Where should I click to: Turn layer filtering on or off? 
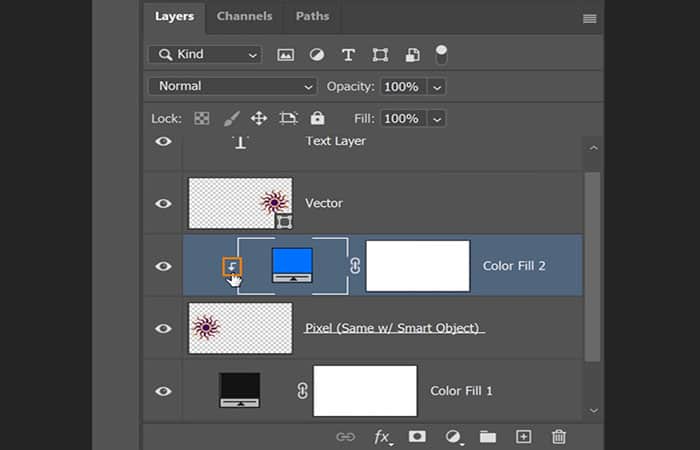[441, 54]
